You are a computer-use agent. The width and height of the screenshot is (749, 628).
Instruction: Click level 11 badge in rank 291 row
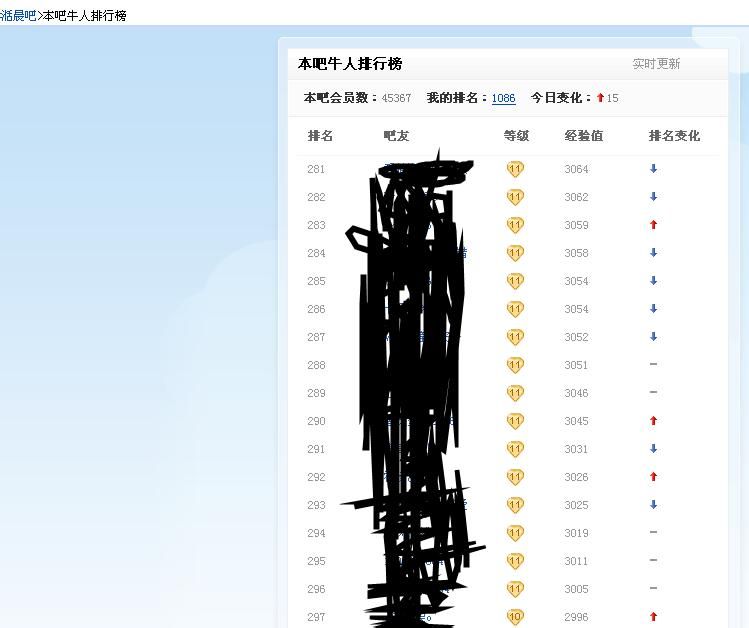tap(515, 449)
